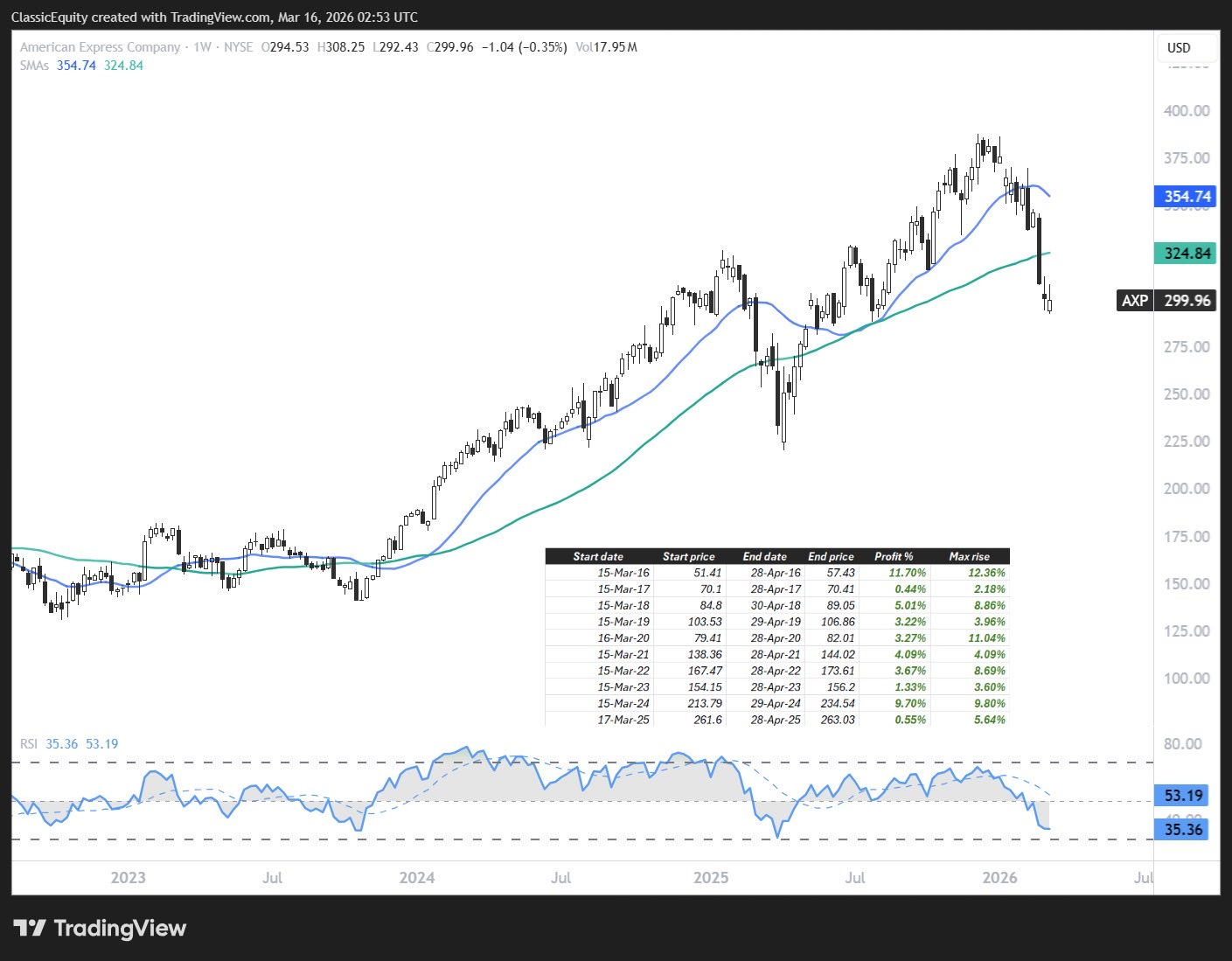Click the −1.04 (−0.35%) change readout
Image resolution: width=1232 pixels, height=961 pixels.
pyautogui.click(x=523, y=47)
